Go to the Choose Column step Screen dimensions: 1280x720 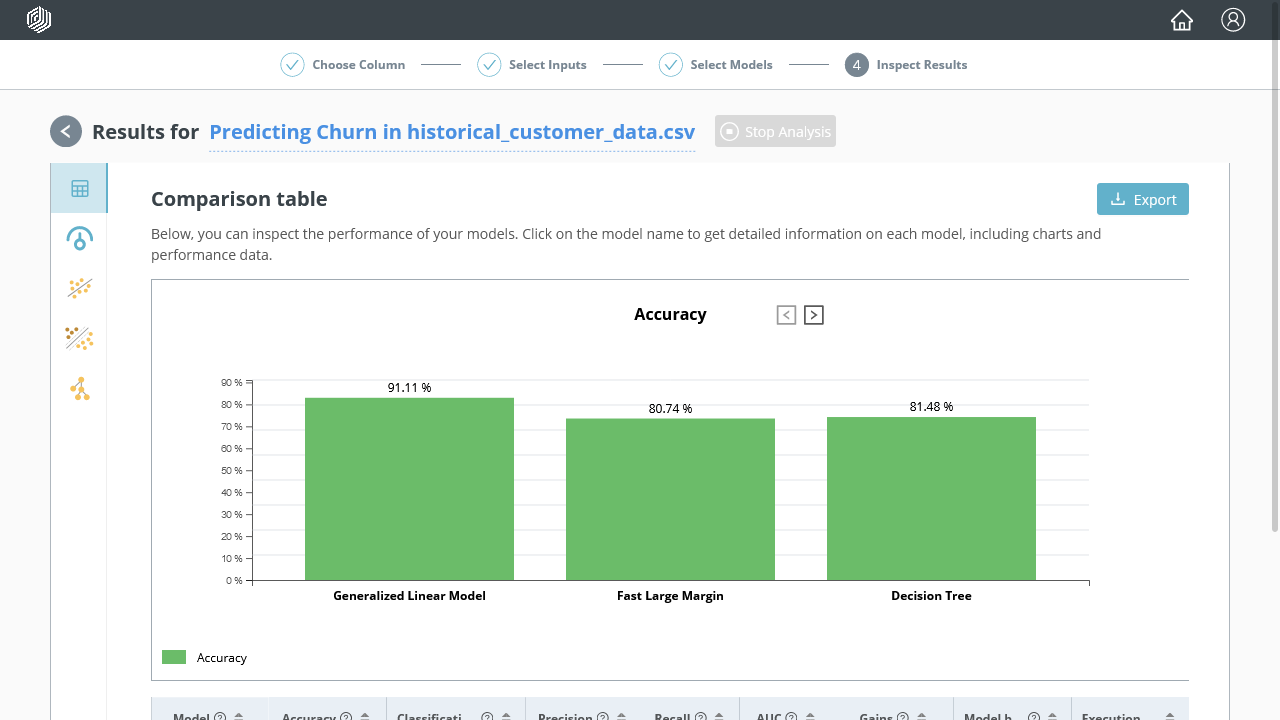[x=343, y=65]
